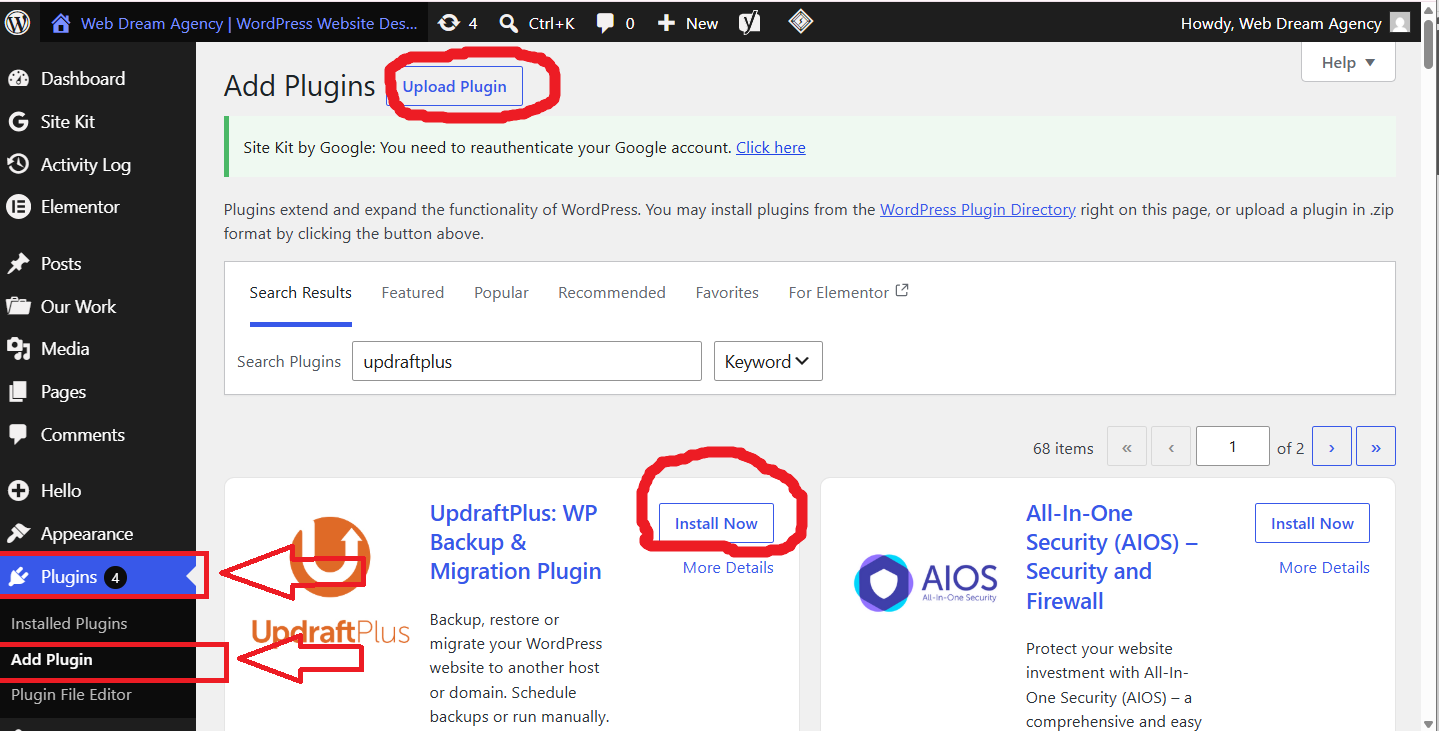Click the Appearance paintbrush icon
The width and height of the screenshot is (1439, 731).
(x=18, y=534)
